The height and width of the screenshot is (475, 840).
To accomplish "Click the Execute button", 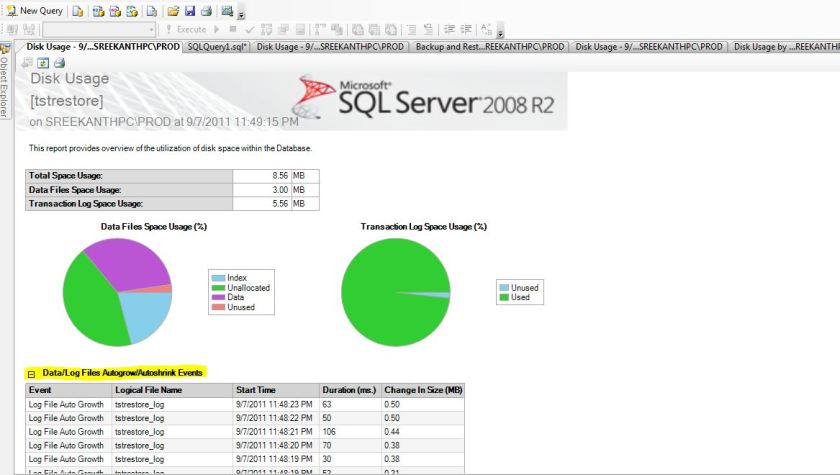I will click(x=186, y=30).
